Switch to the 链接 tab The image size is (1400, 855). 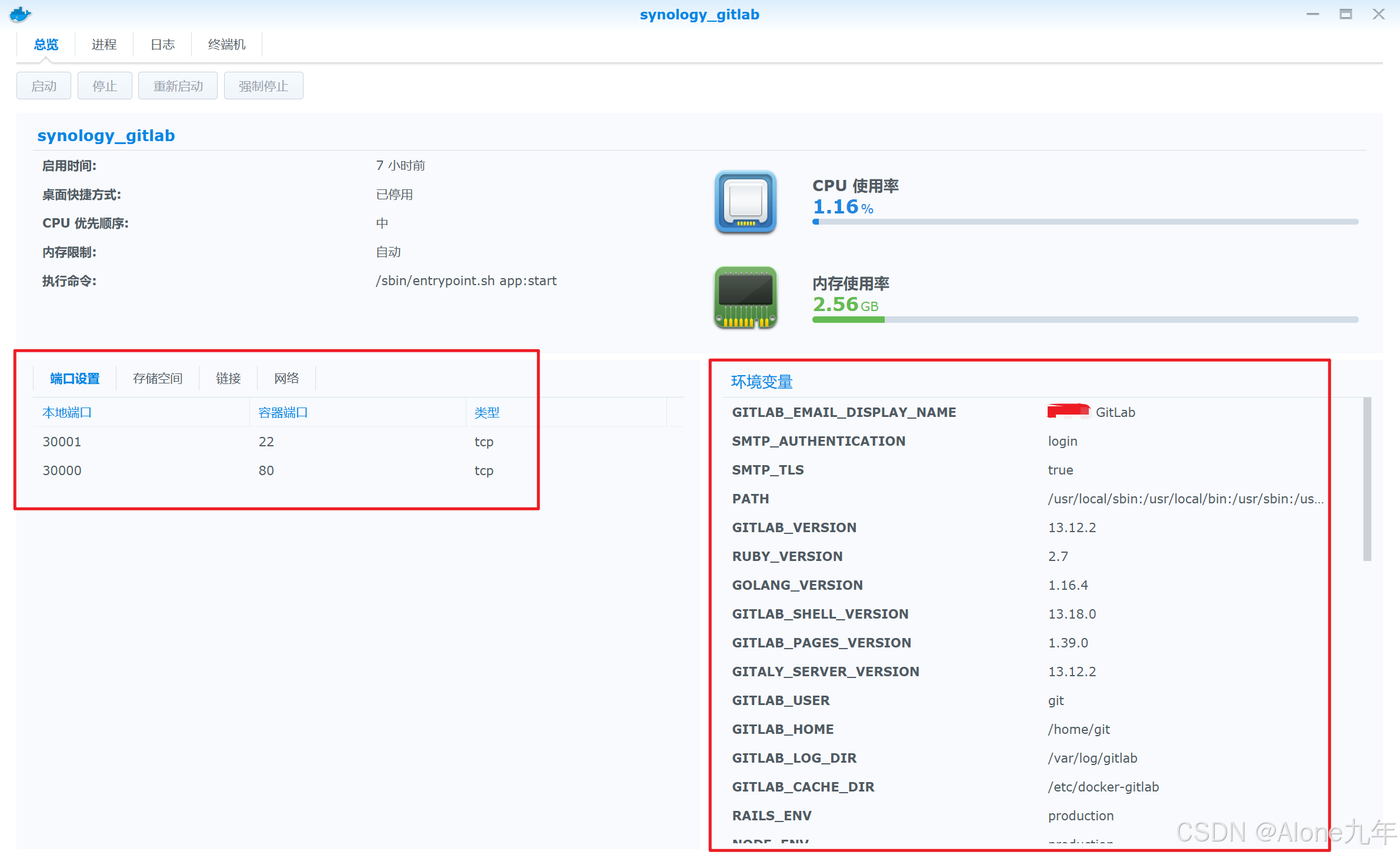click(x=228, y=379)
